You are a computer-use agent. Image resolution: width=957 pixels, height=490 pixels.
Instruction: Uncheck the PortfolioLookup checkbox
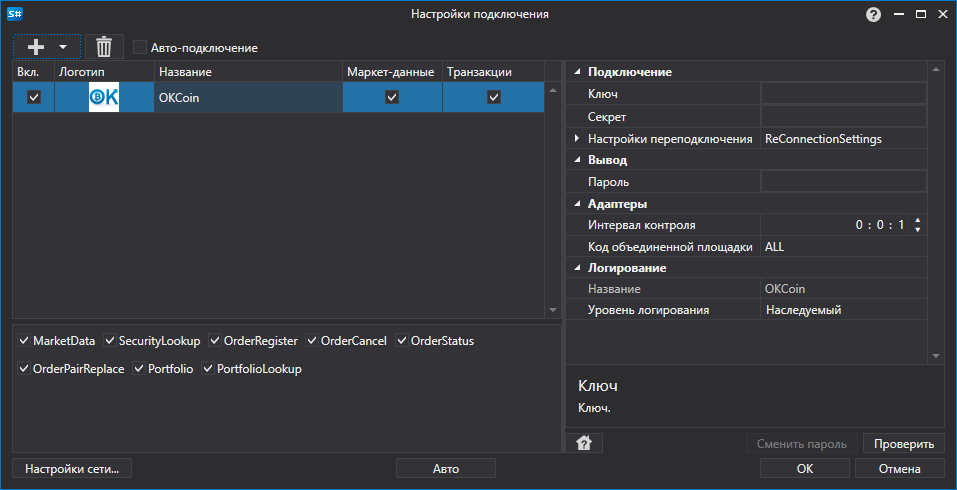[x=208, y=369]
